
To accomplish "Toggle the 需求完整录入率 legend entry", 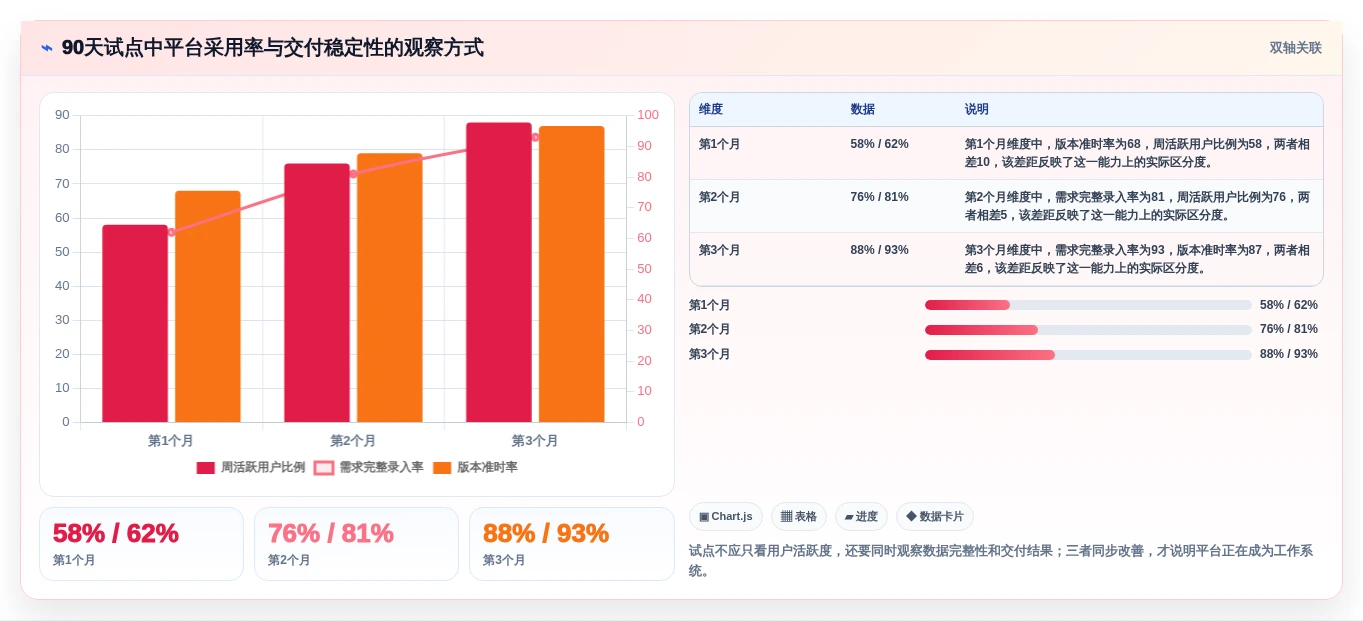I will tap(369, 467).
